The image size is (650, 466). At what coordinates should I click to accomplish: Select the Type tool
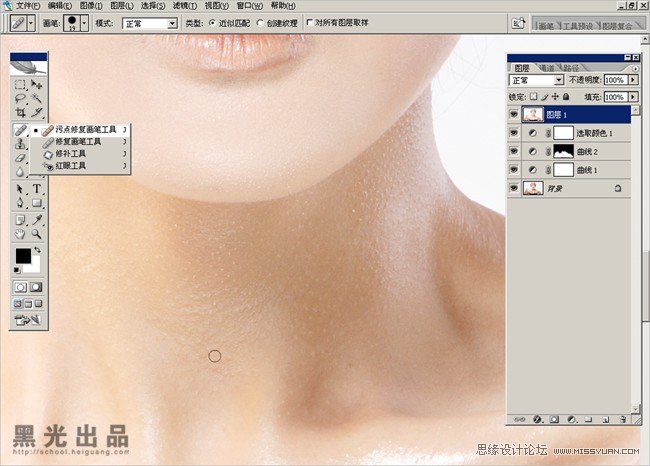click(x=36, y=189)
